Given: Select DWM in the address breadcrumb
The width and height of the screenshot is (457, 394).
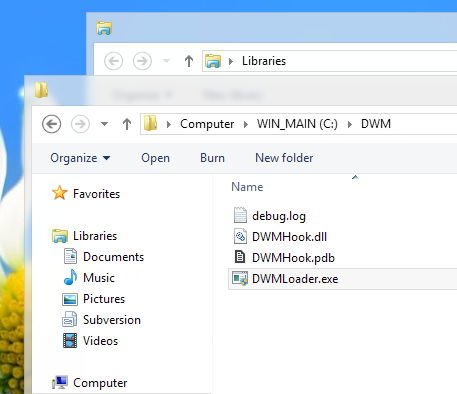Looking at the screenshot, I should coord(376,124).
